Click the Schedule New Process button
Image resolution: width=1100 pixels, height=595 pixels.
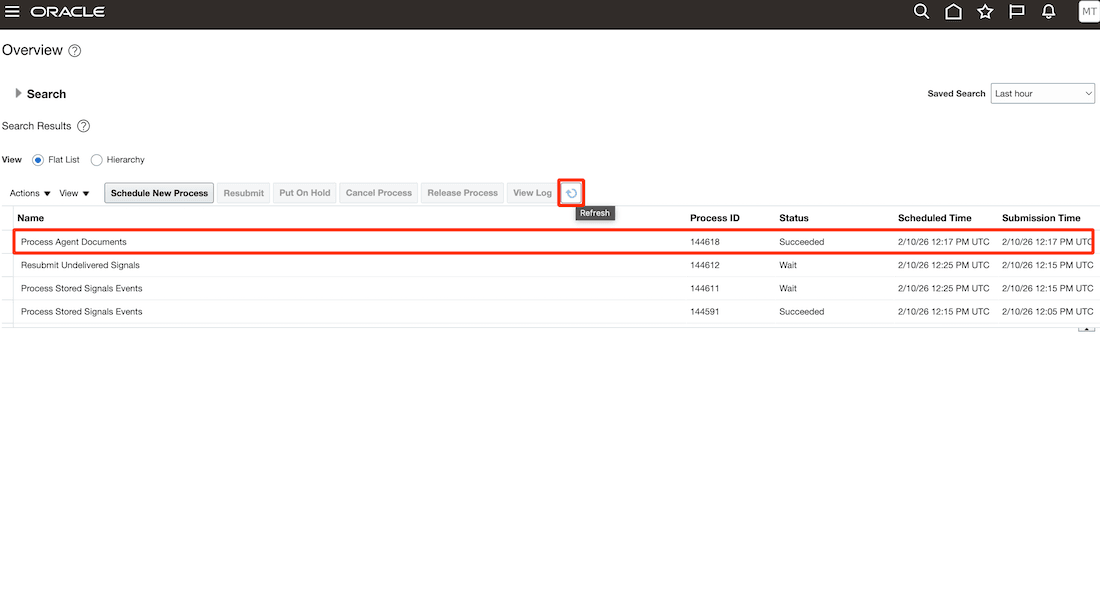coord(158,192)
